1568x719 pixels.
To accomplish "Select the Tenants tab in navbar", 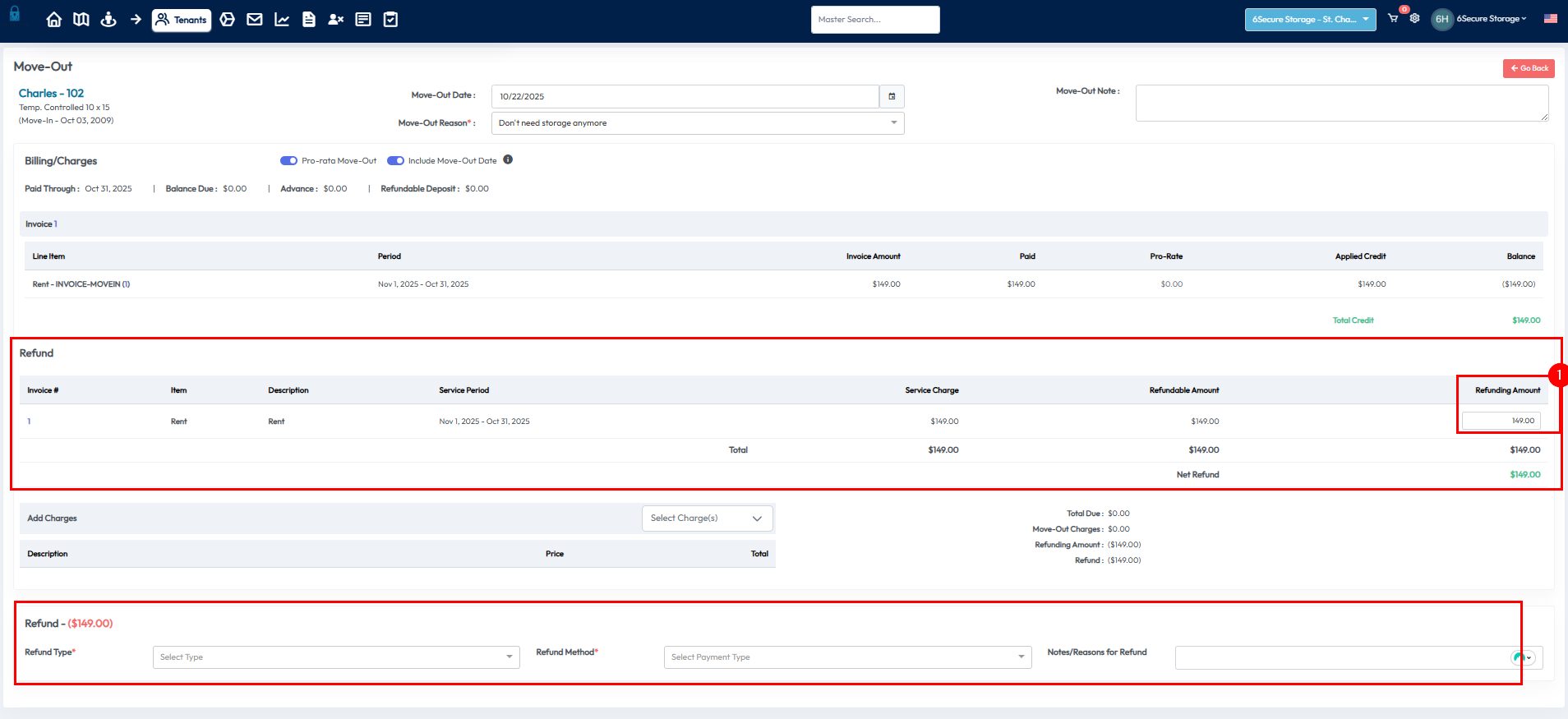I will point(182,20).
